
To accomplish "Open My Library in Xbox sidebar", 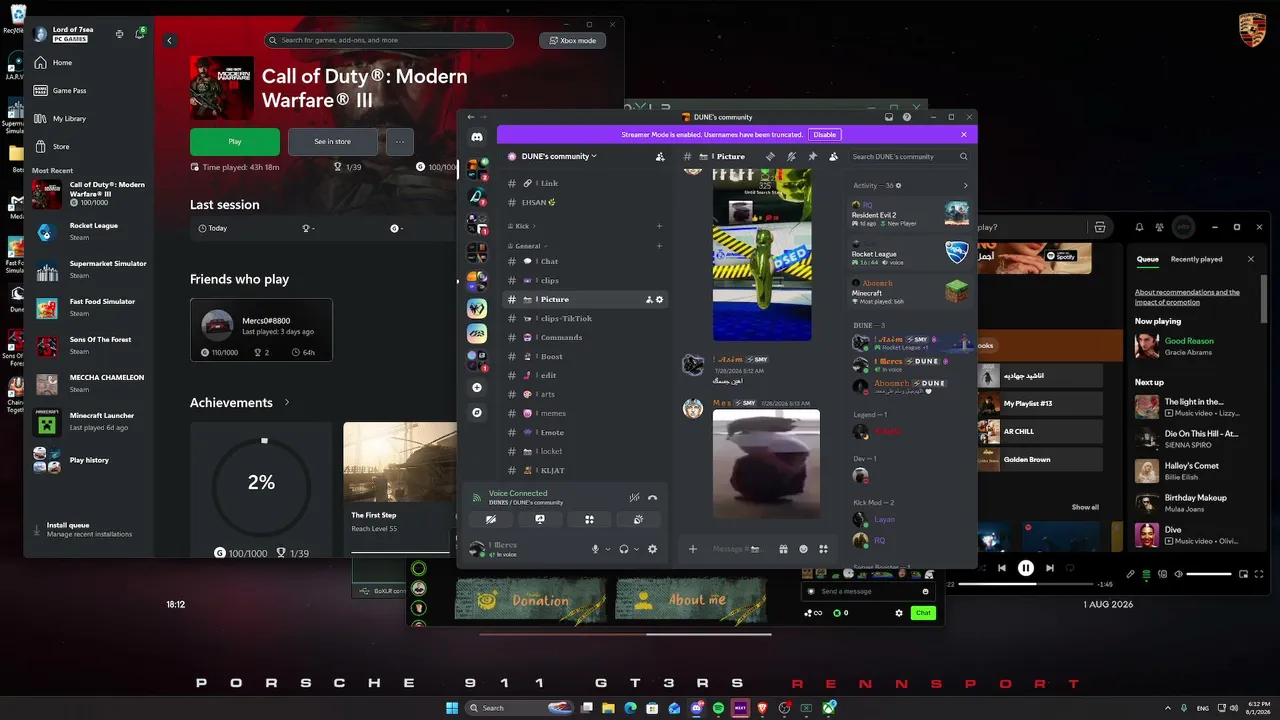I will pyautogui.click(x=90, y=119).
